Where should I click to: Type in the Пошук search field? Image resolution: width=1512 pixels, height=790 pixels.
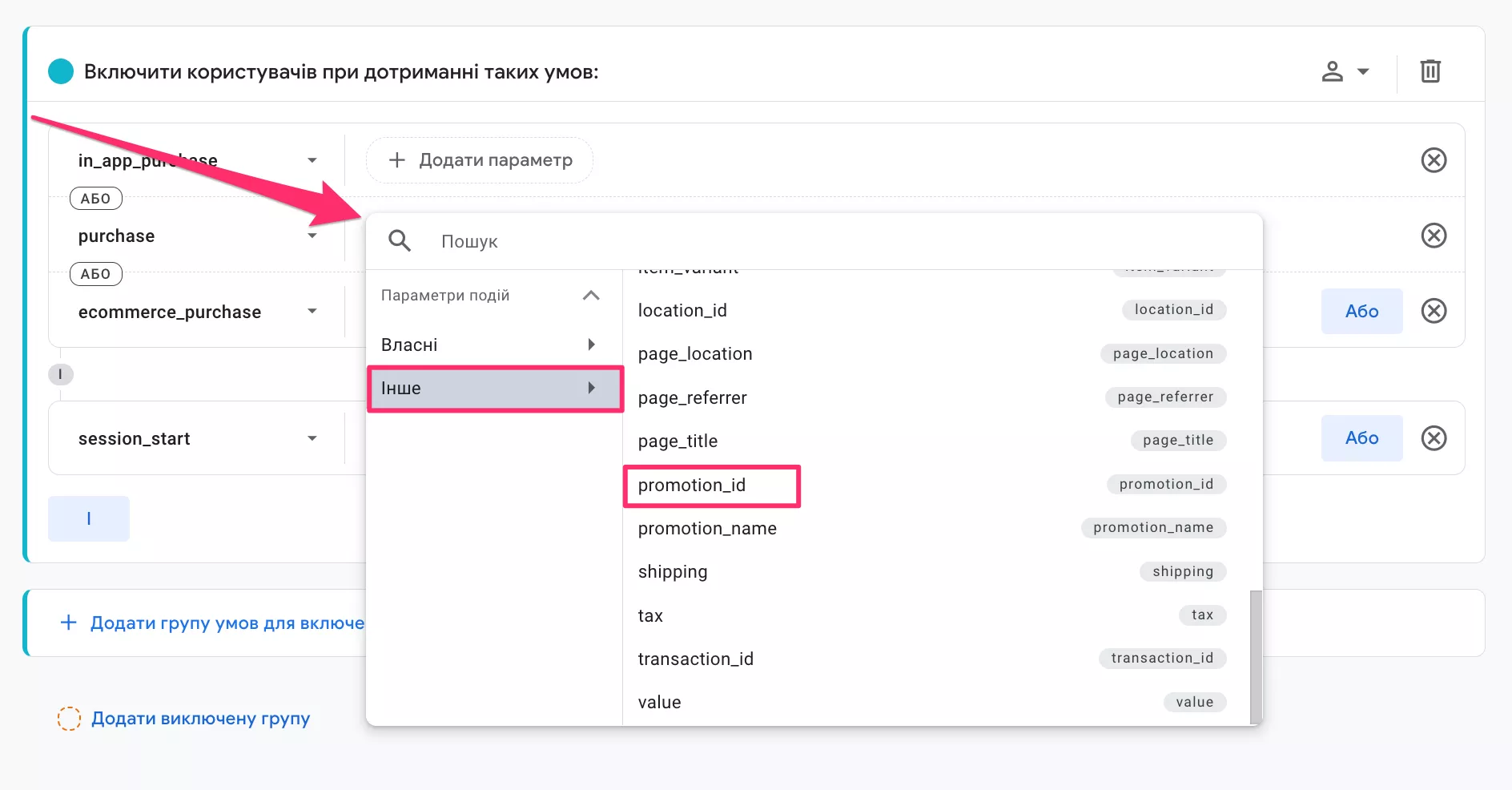pyautogui.click(x=801, y=241)
